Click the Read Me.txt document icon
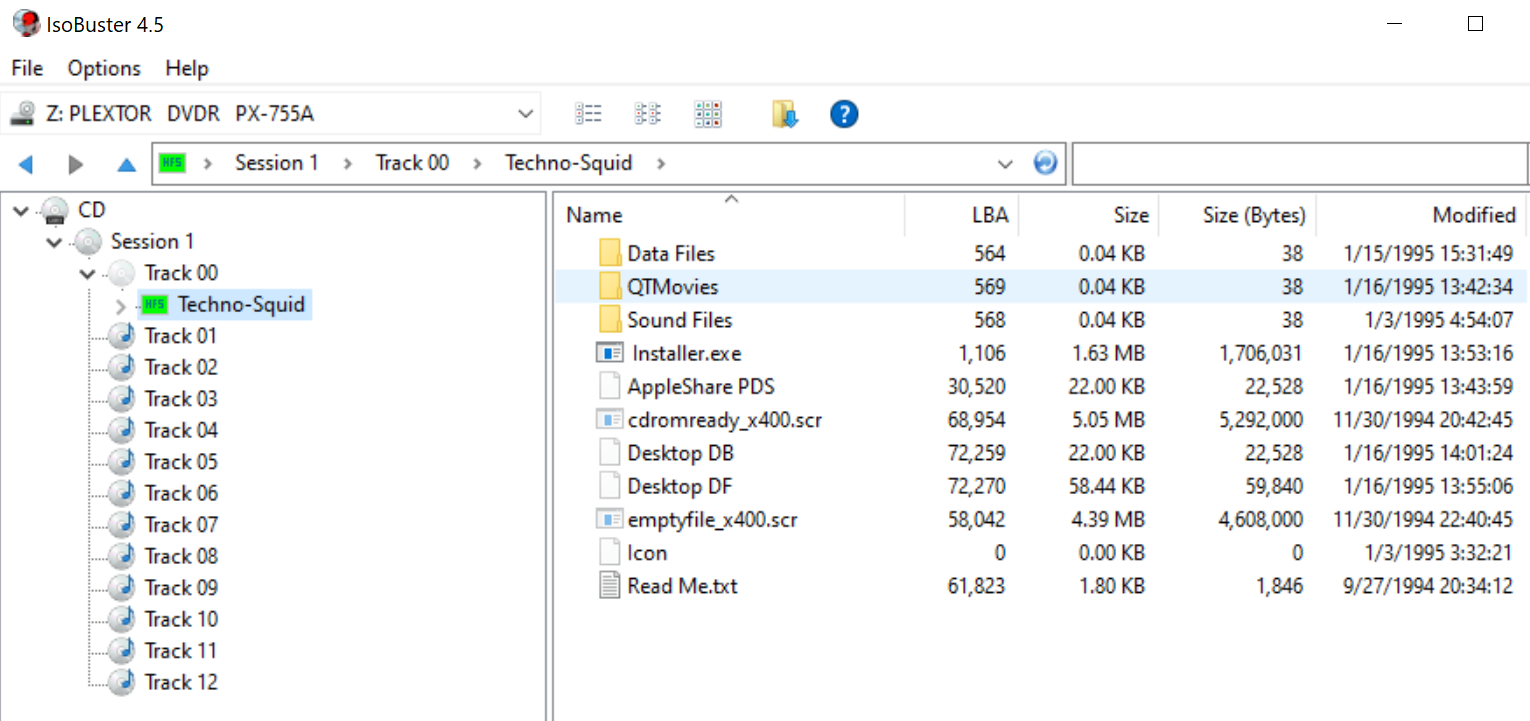1530x721 pixels. 609,585
